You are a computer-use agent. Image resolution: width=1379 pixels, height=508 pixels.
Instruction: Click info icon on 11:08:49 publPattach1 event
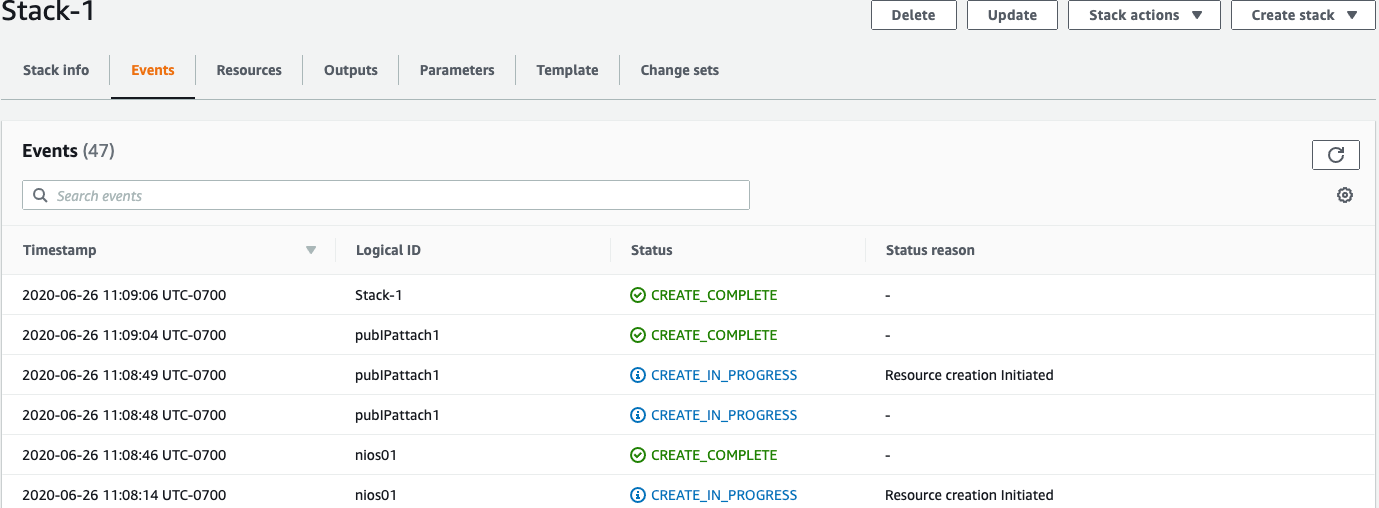point(638,375)
